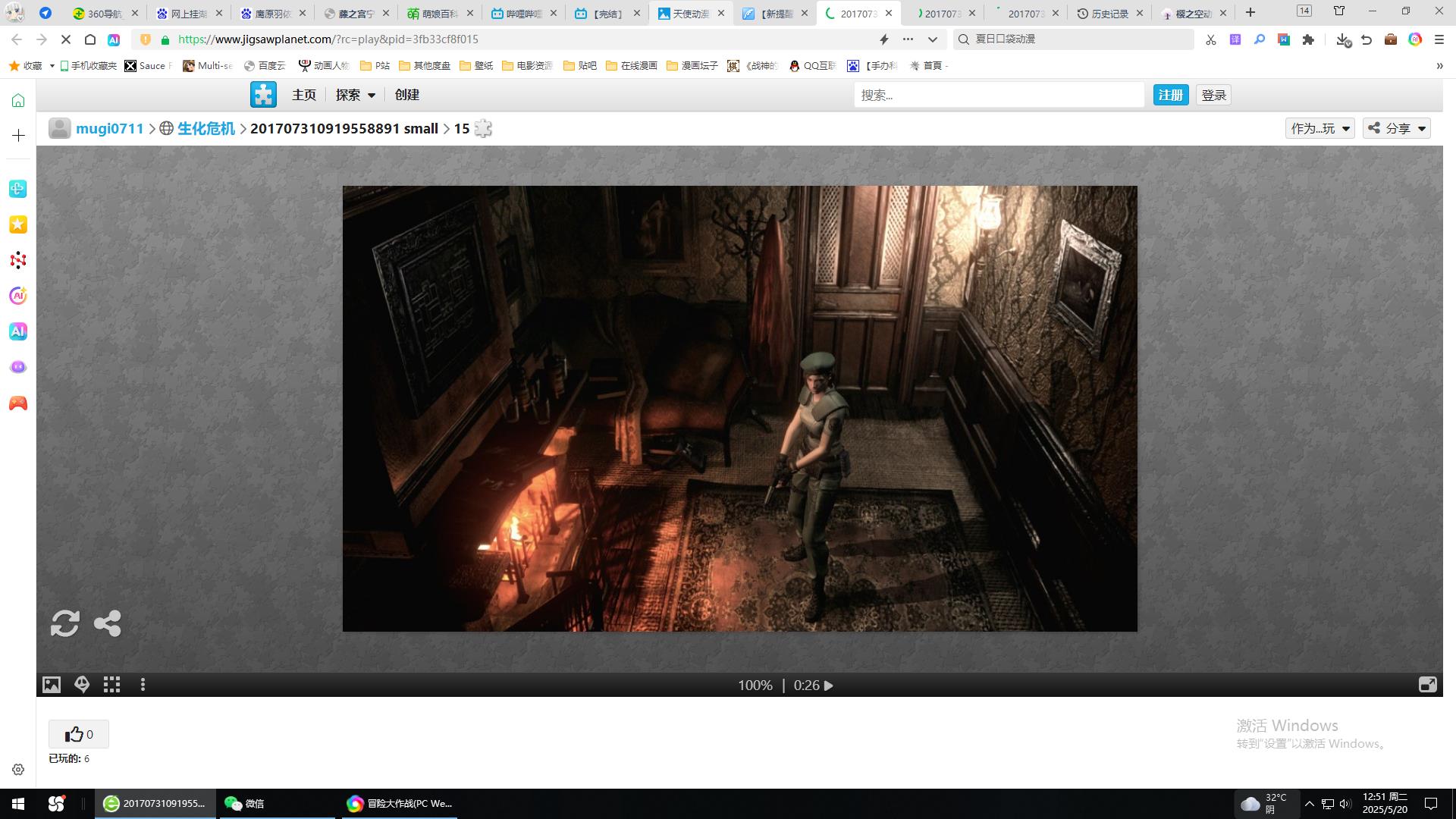Show the puzzle image preview icon
The width and height of the screenshot is (1456, 819).
(x=51, y=685)
